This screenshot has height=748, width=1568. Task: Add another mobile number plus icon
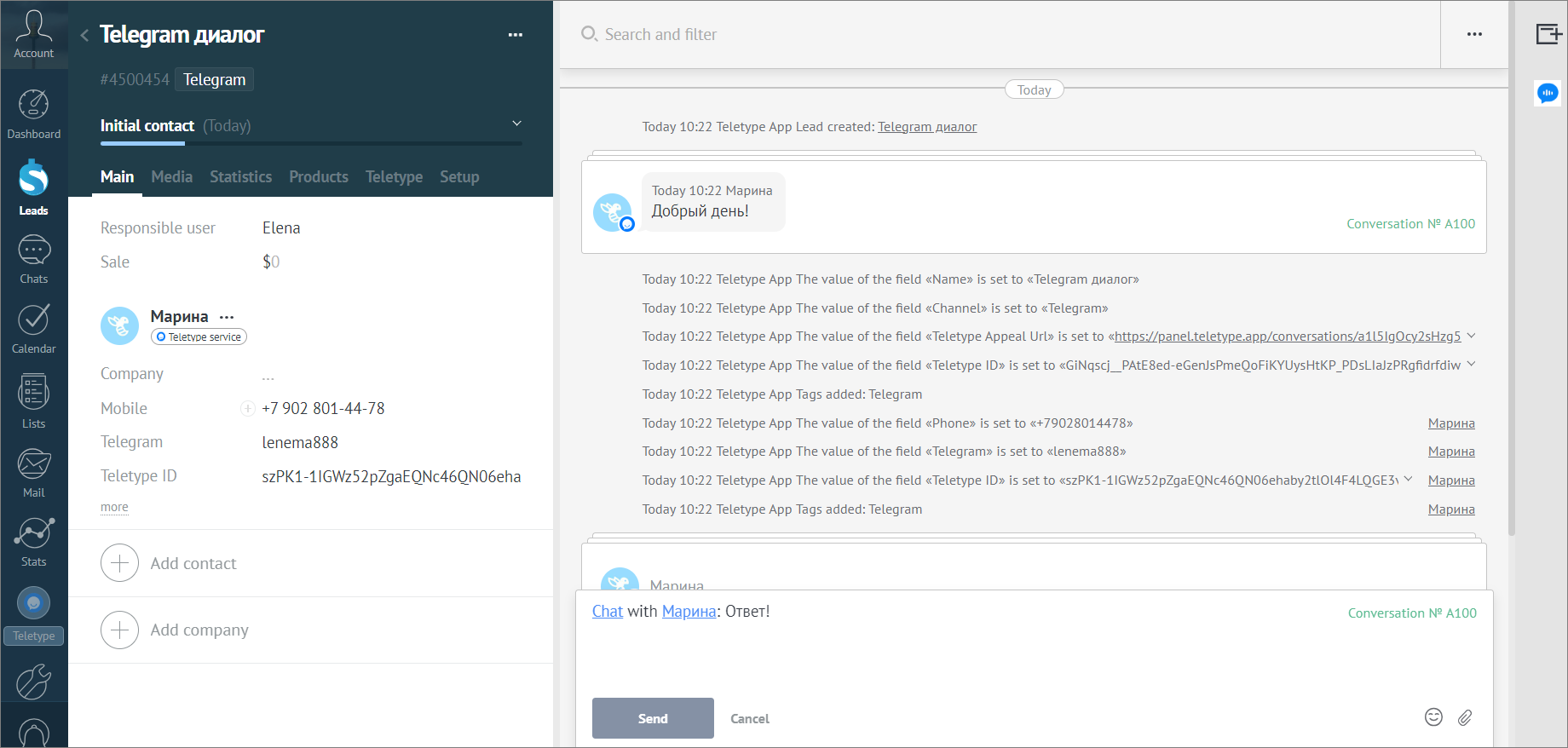247,409
